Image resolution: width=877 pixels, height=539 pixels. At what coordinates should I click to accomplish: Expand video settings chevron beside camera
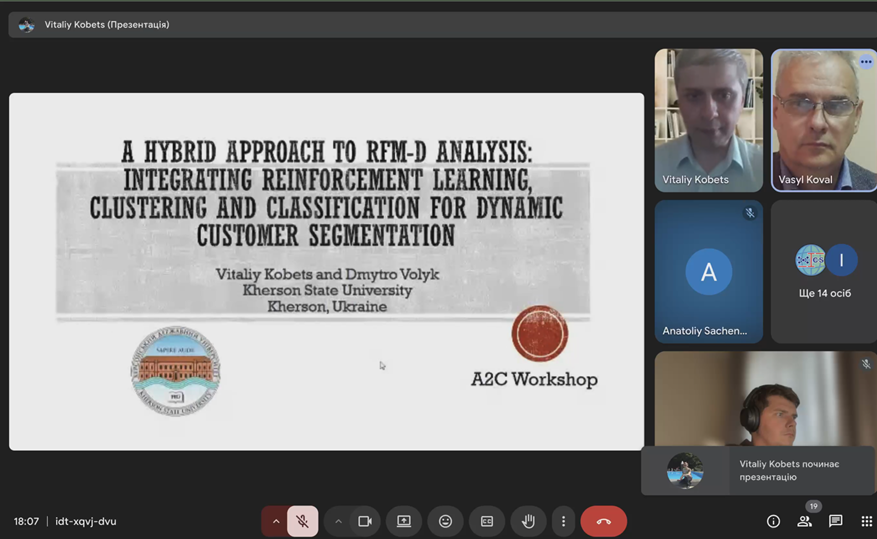point(338,521)
